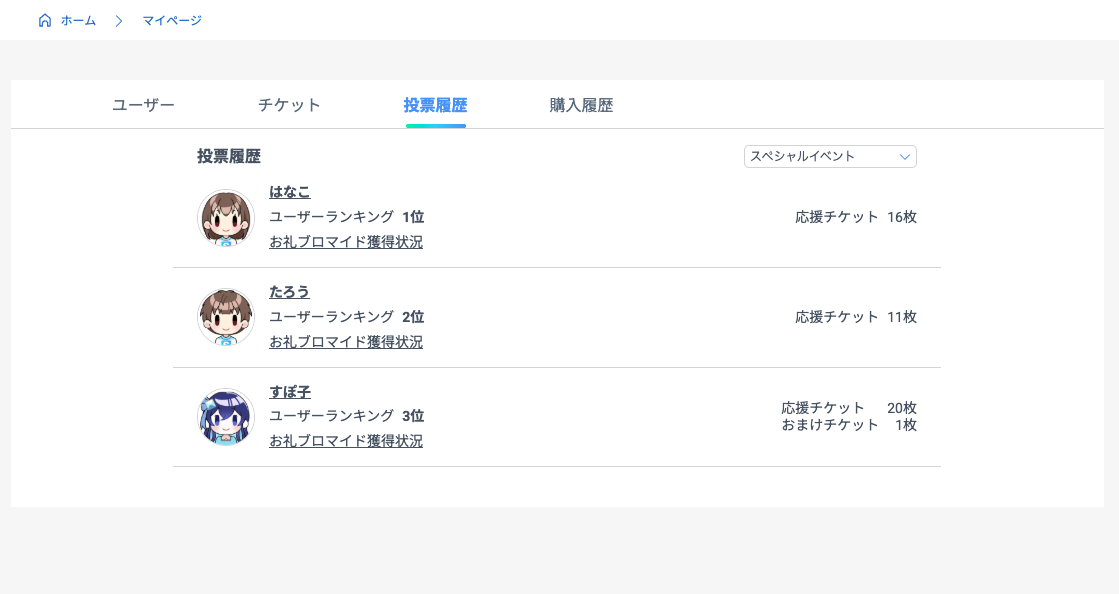Open the たろう profile link
The height and width of the screenshot is (594, 1119).
[290, 291]
